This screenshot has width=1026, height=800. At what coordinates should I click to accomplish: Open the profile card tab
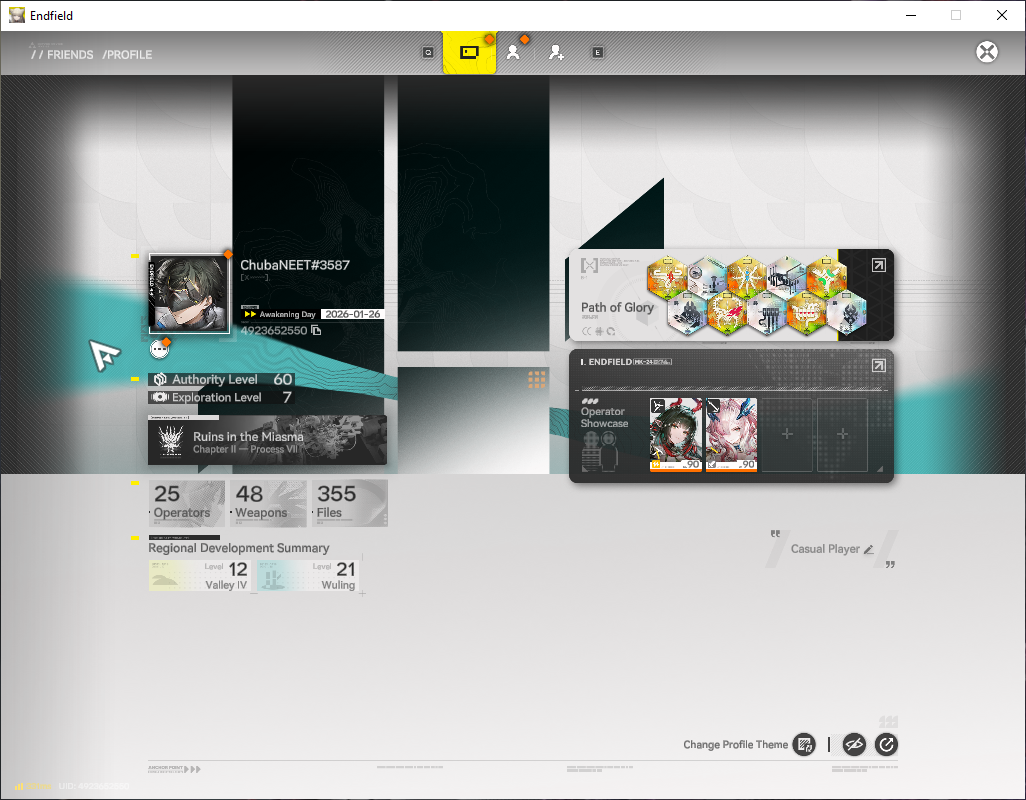[469, 52]
